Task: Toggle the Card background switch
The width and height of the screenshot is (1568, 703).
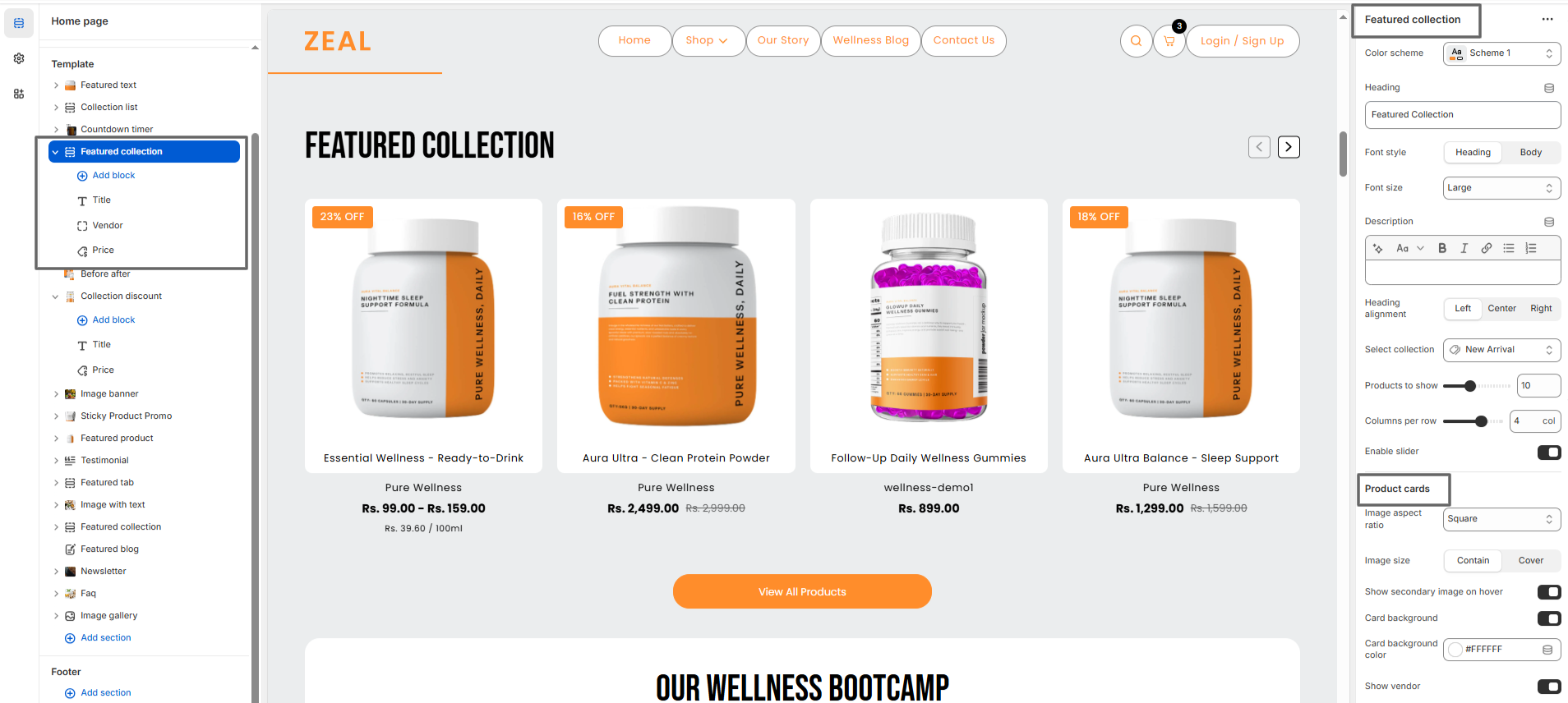Action: pyautogui.click(x=1548, y=618)
